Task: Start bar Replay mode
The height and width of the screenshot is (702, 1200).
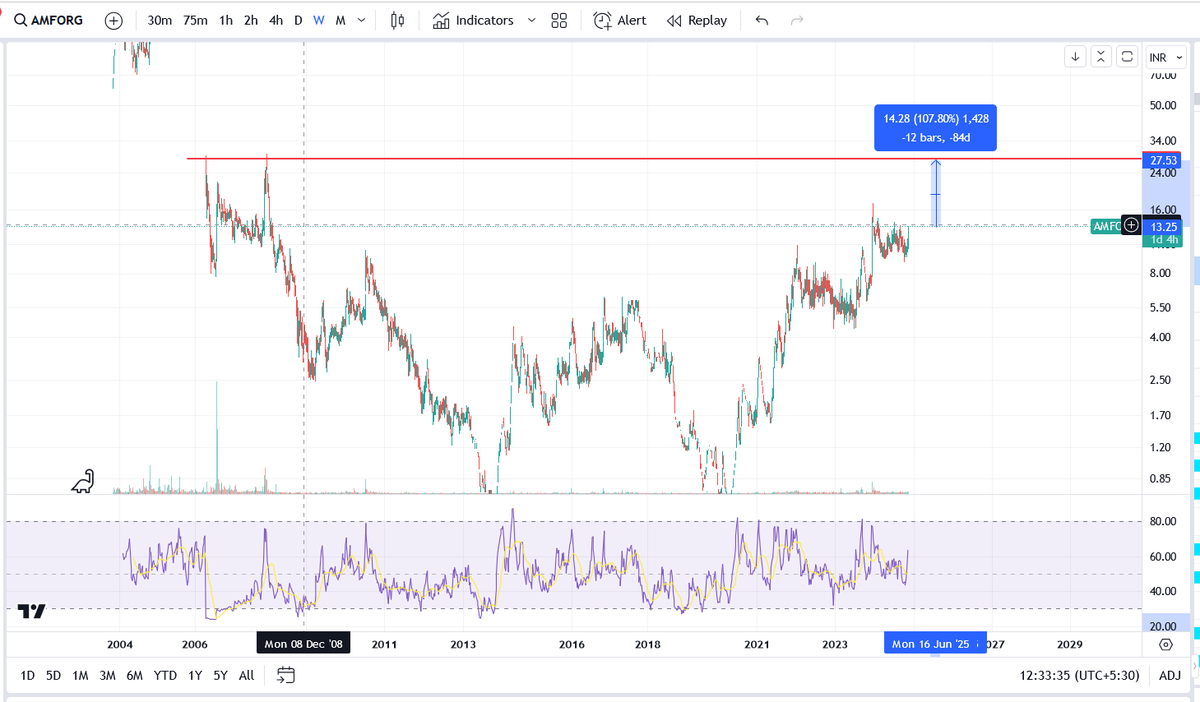Action: [697, 20]
